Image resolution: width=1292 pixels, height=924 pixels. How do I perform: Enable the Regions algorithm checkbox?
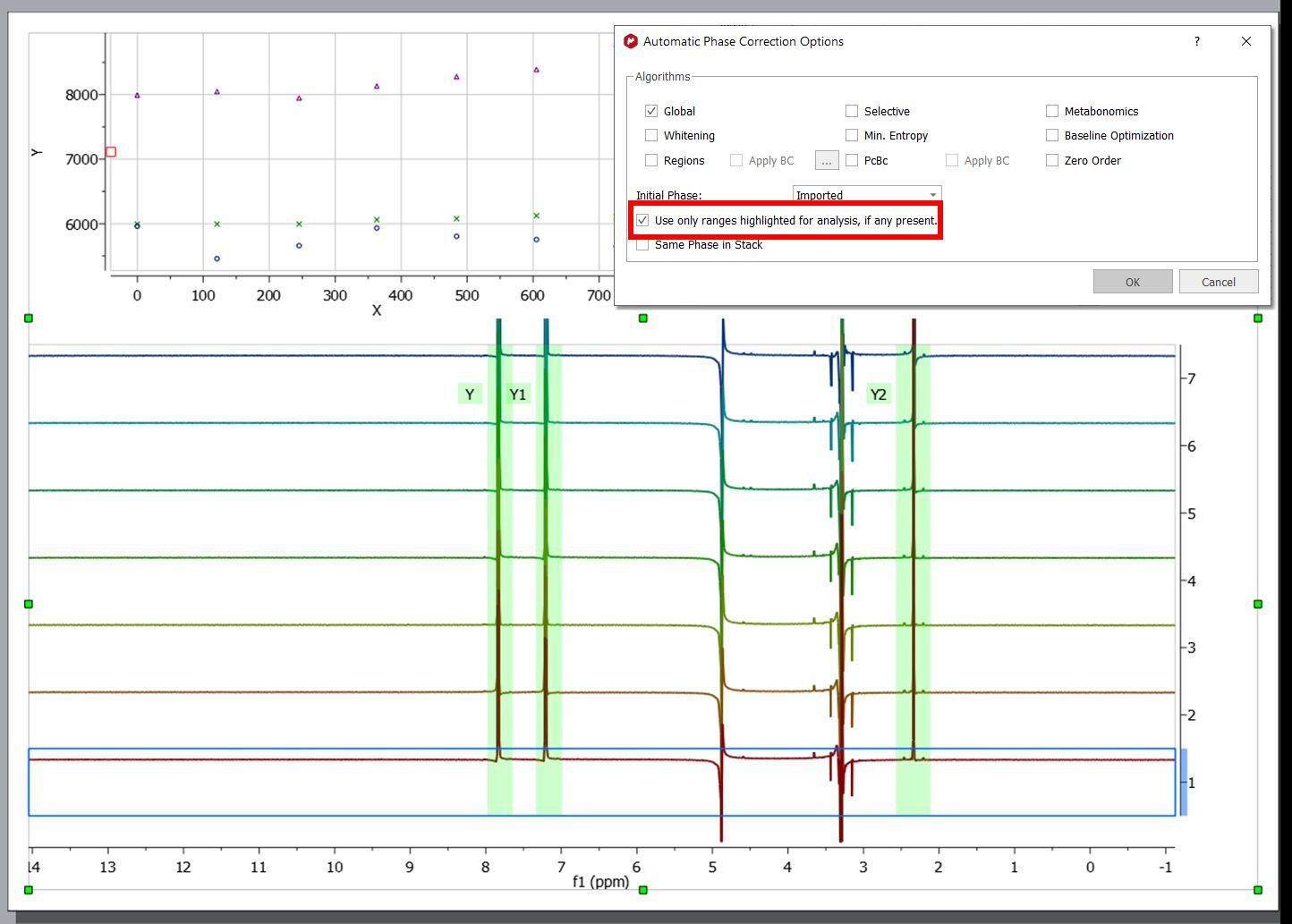pos(651,160)
